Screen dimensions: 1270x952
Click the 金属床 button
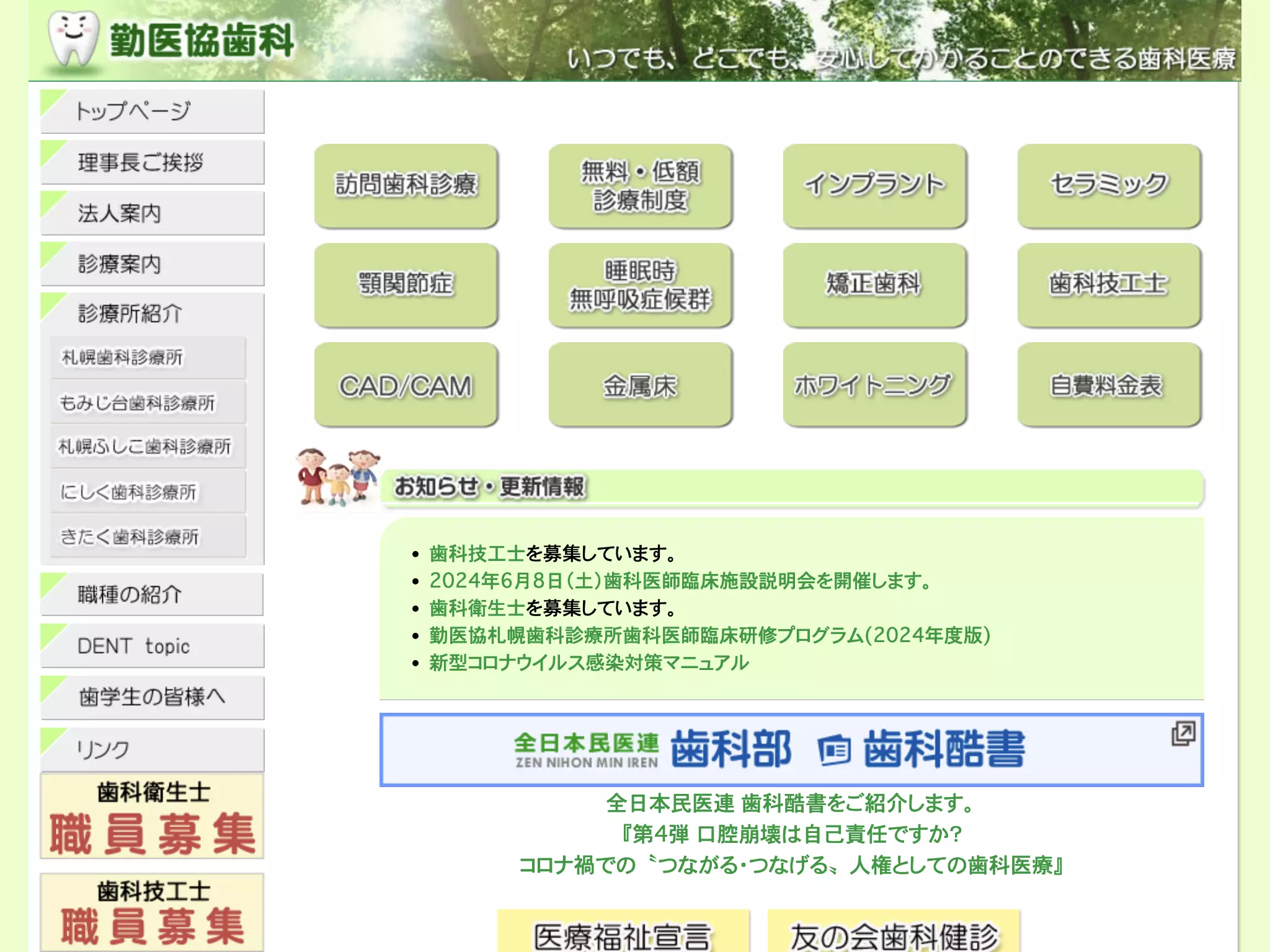(641, 384)
